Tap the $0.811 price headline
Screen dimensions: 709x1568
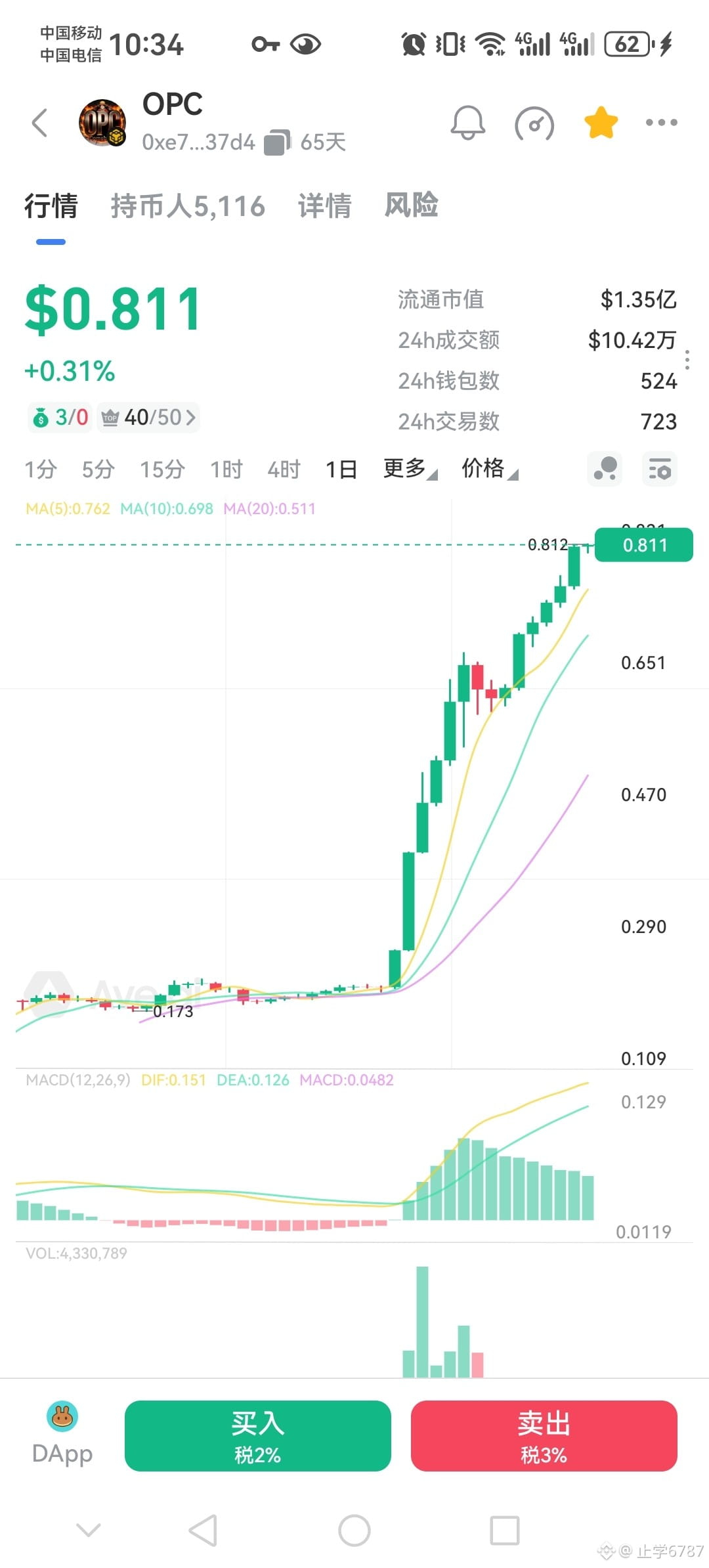coord(113,309)
